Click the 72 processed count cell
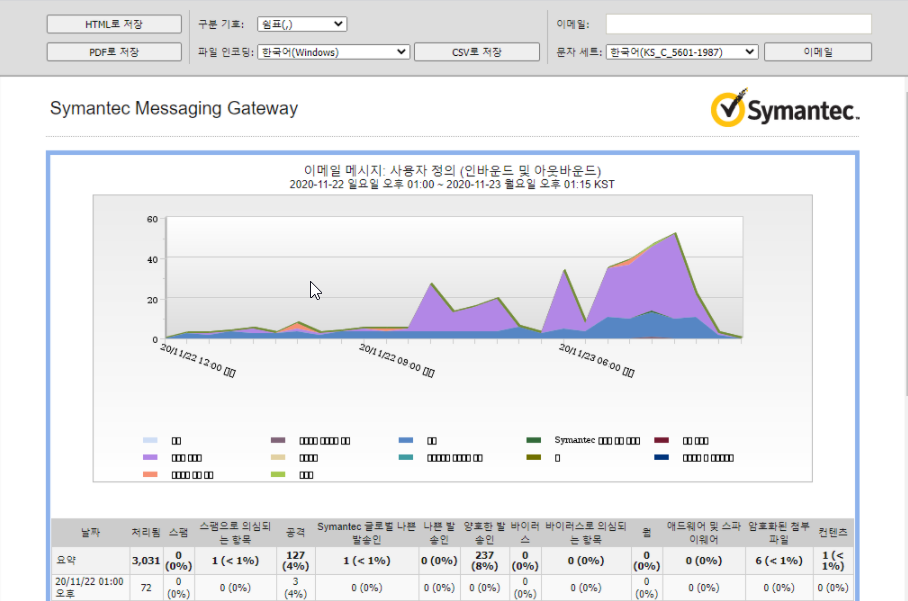908x601 pixels. [146, 588]
